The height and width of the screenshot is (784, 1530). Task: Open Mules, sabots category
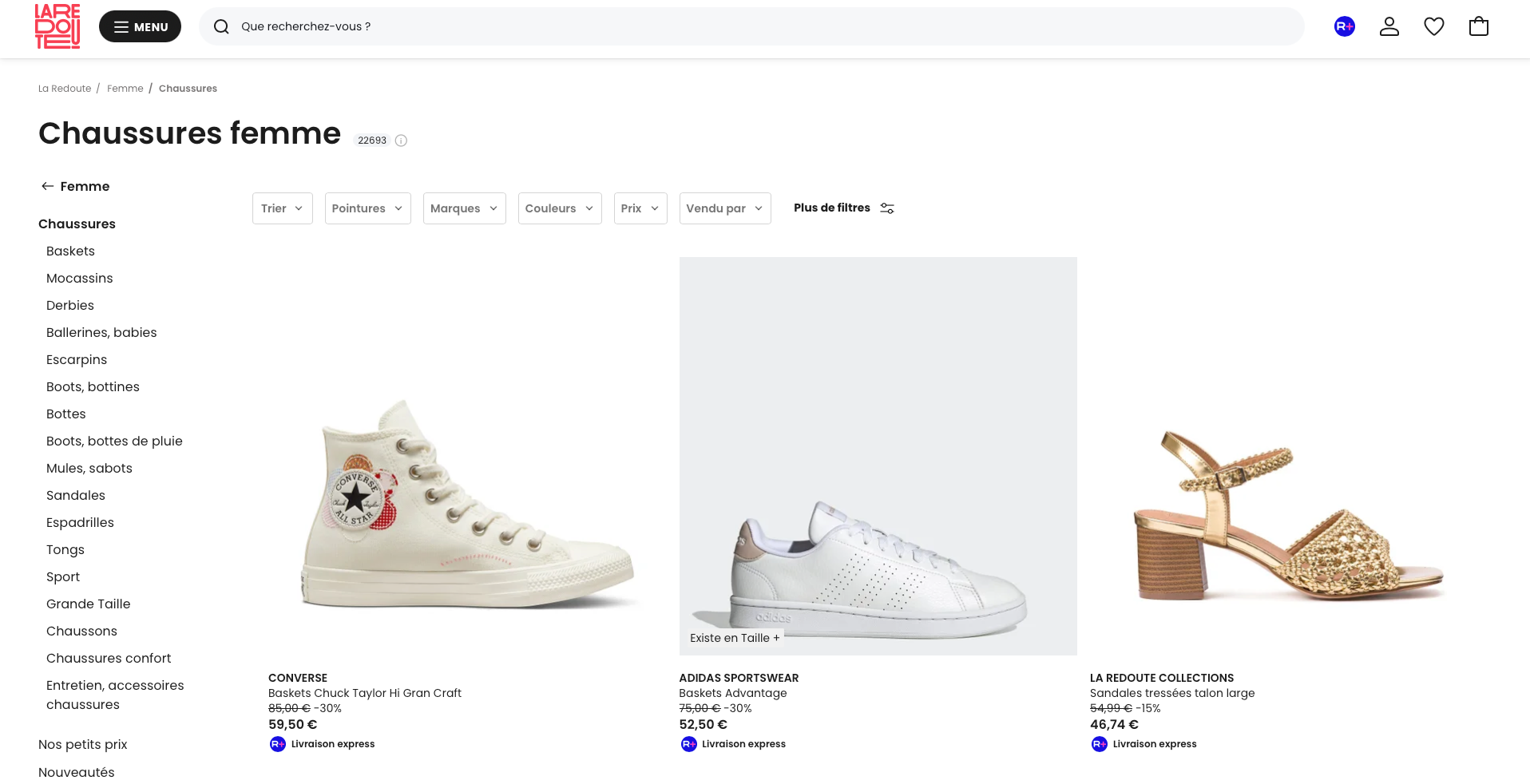tap(89, 468)
